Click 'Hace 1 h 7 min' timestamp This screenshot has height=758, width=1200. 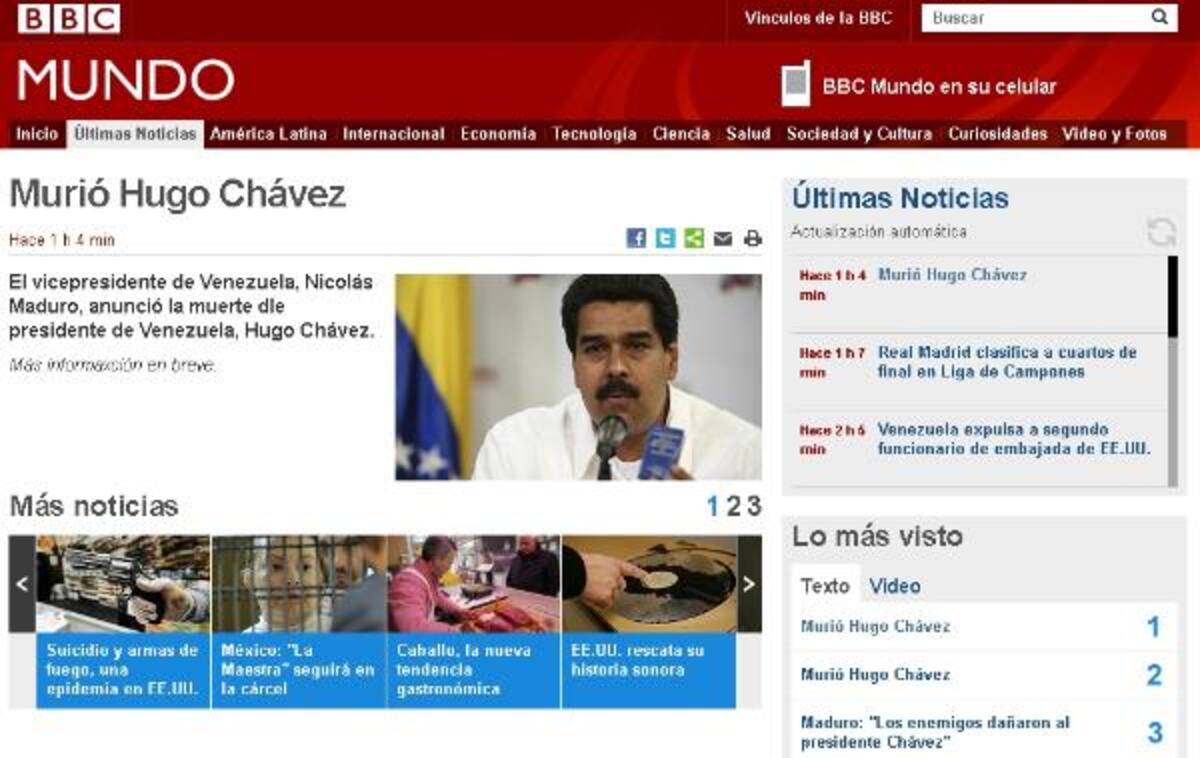[832, 362]
